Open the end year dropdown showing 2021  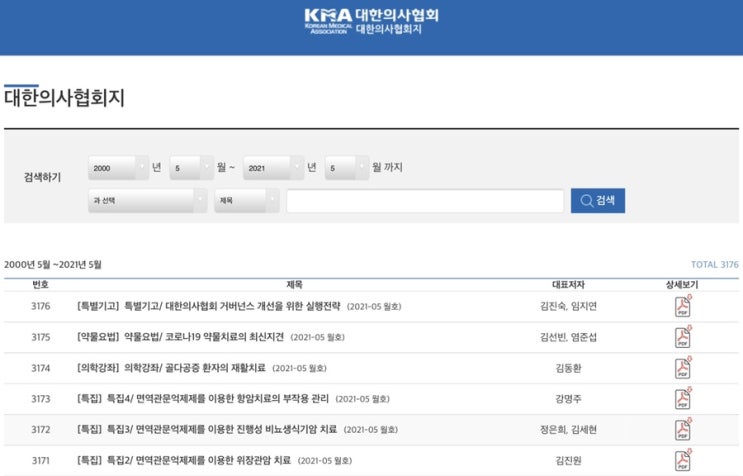click(273, 168)
